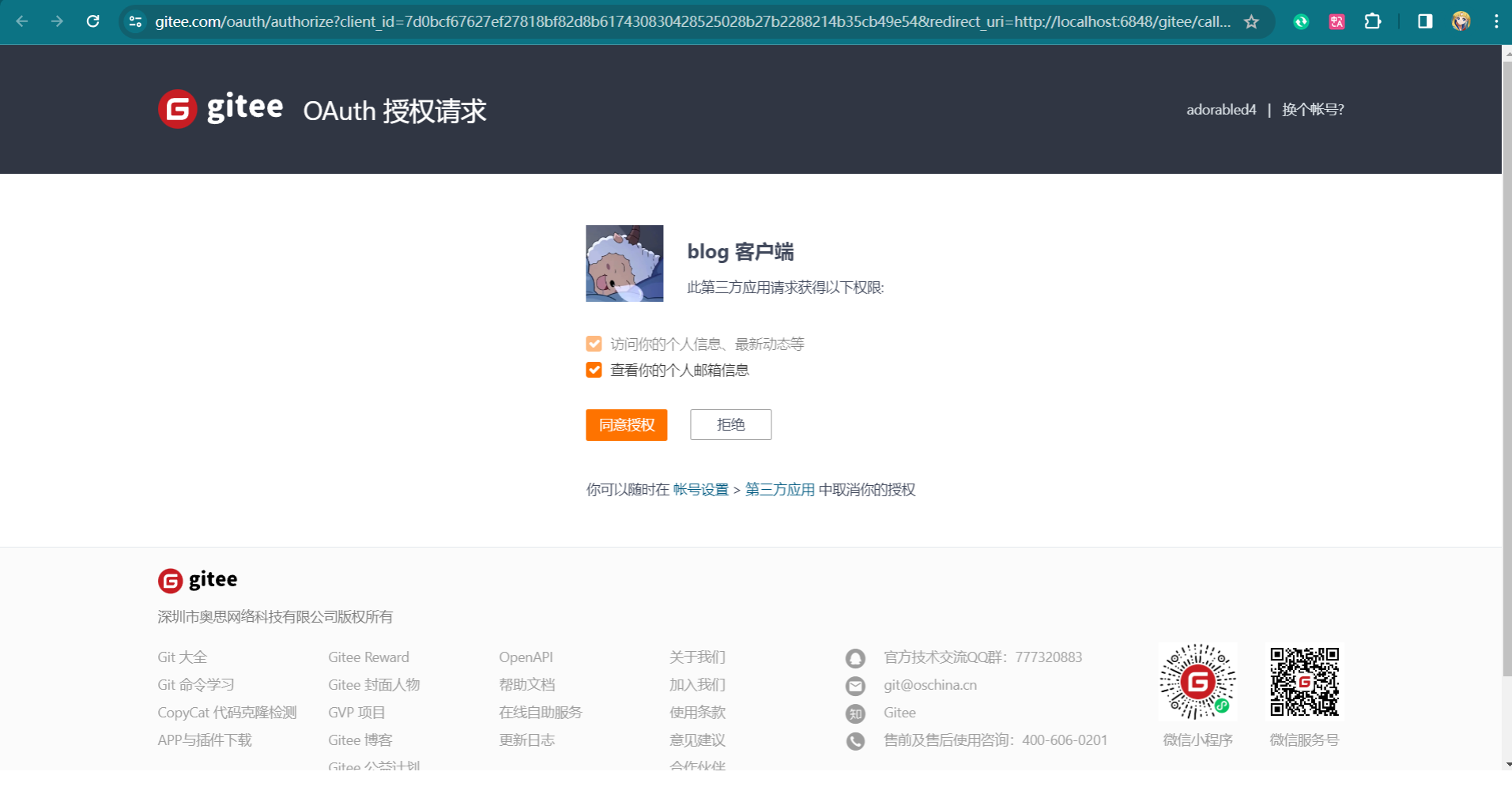Image resolution: width=1512 pixels, height=798 pixels.
Task: Toggle the browser side panel icon
Action: click(x=1424, y=21)
